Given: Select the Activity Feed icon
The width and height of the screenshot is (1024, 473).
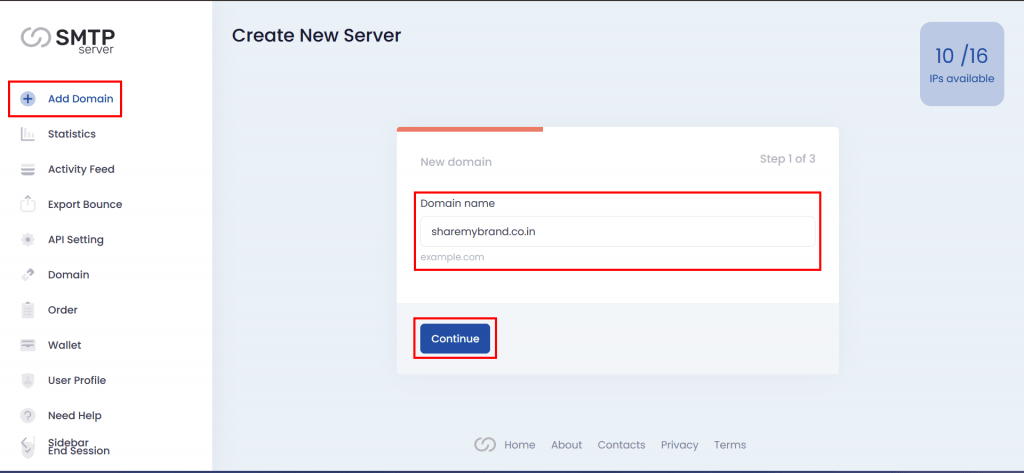Looking at the screenshot, I should 27,170.
